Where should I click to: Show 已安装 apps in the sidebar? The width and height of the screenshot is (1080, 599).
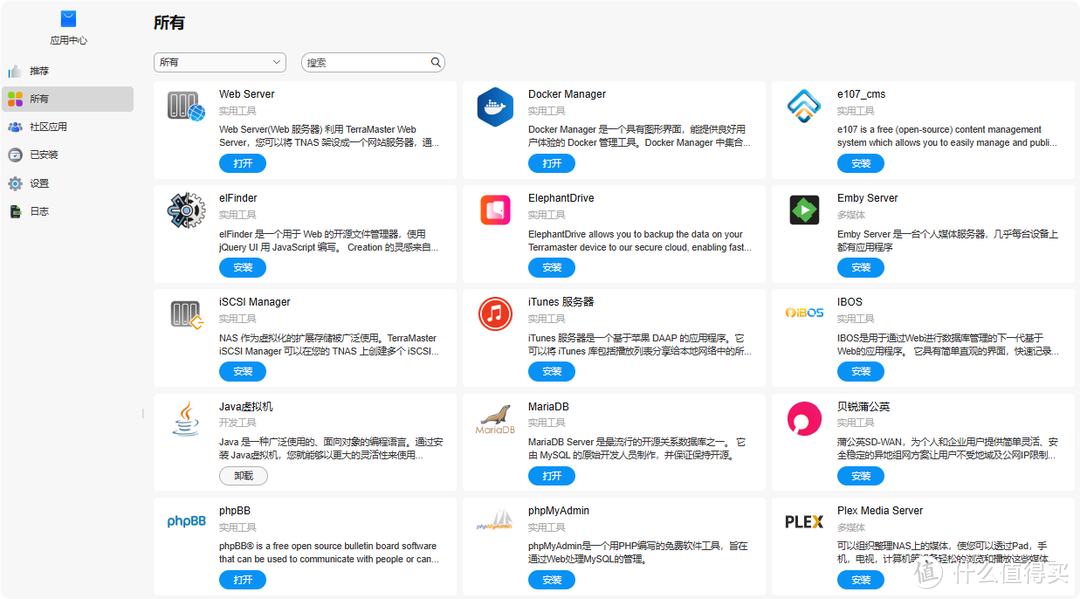[x=68, y=155]
